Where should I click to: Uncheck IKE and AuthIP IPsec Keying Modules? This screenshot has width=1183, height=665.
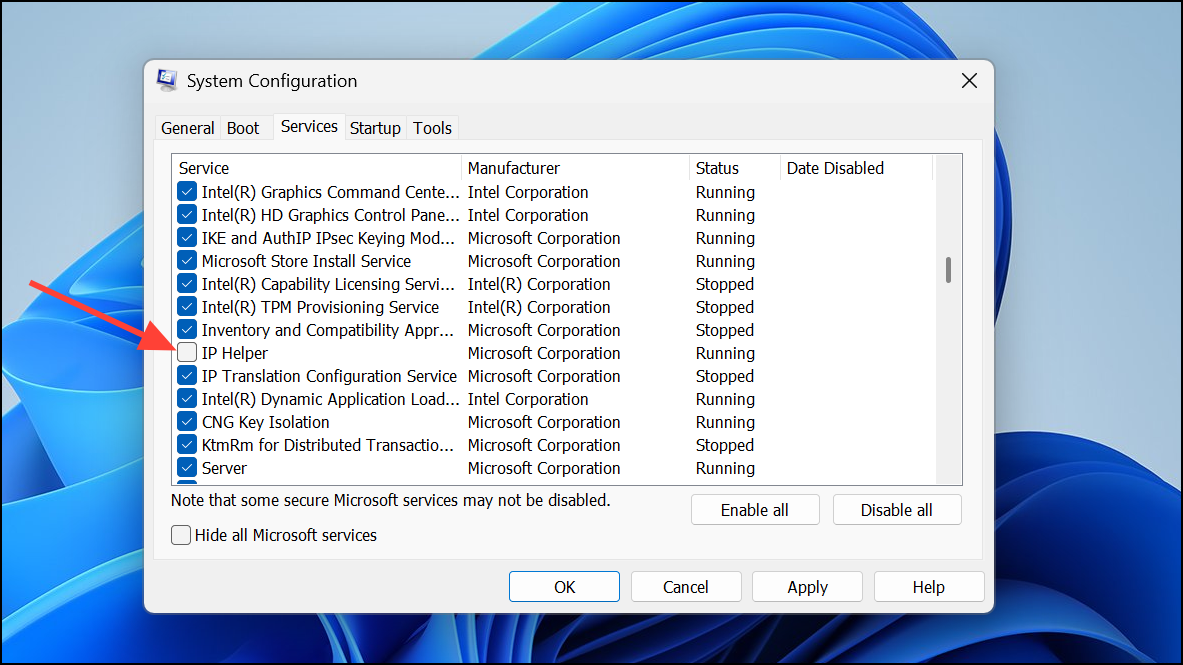(187, 238)
